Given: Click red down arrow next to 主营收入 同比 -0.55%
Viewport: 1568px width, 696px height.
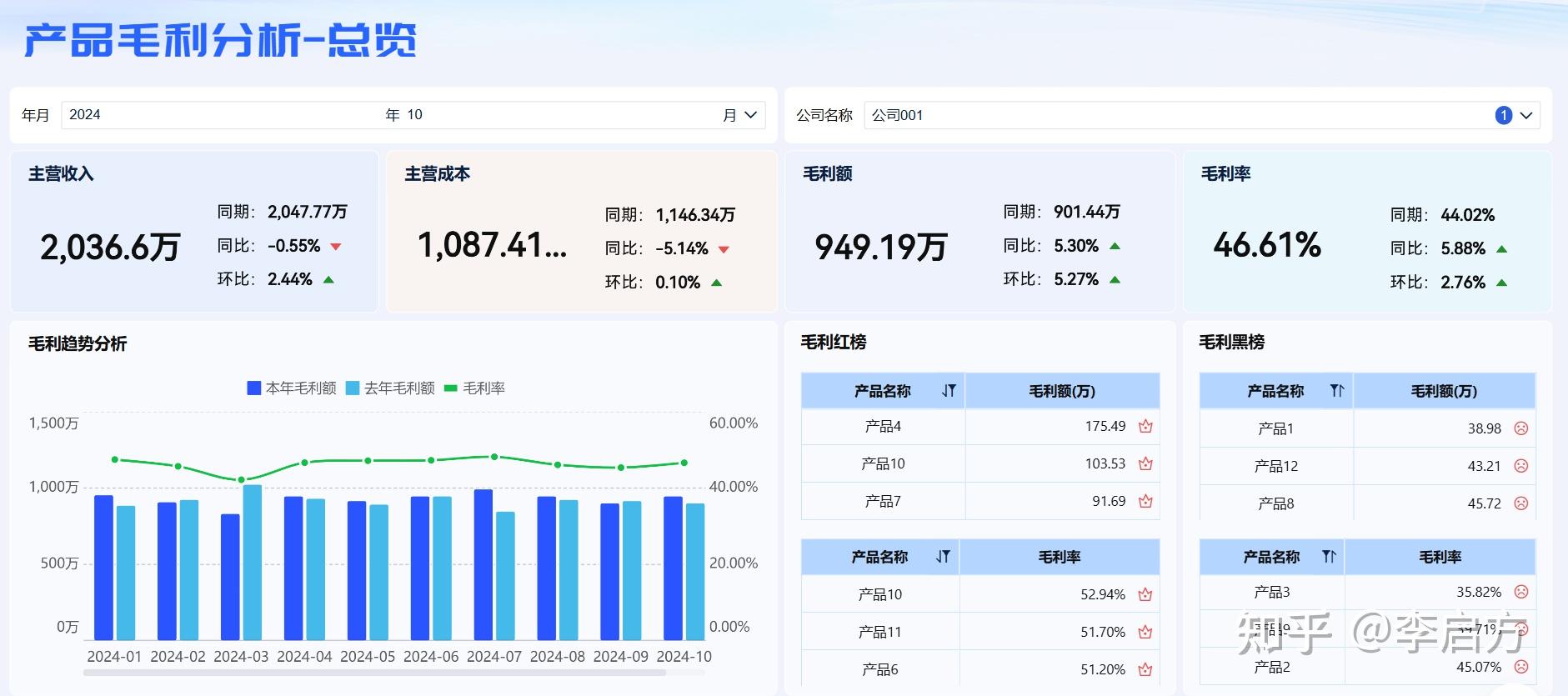Looking at the screenshot, I should tap(336, 247).
